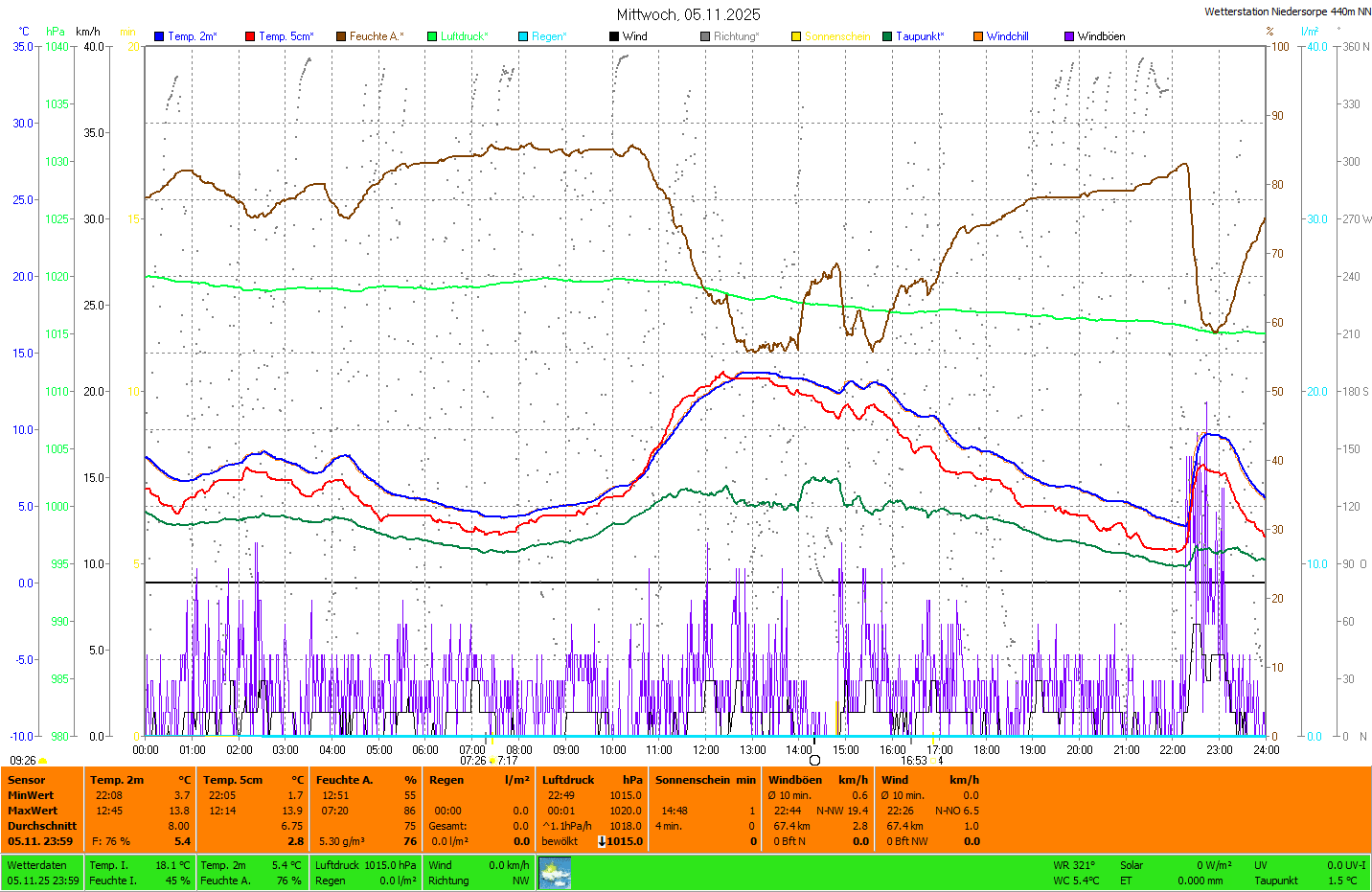Click the sunrise sun icon at 07:26
The image size is (1372, 892).
click(492, 761)
